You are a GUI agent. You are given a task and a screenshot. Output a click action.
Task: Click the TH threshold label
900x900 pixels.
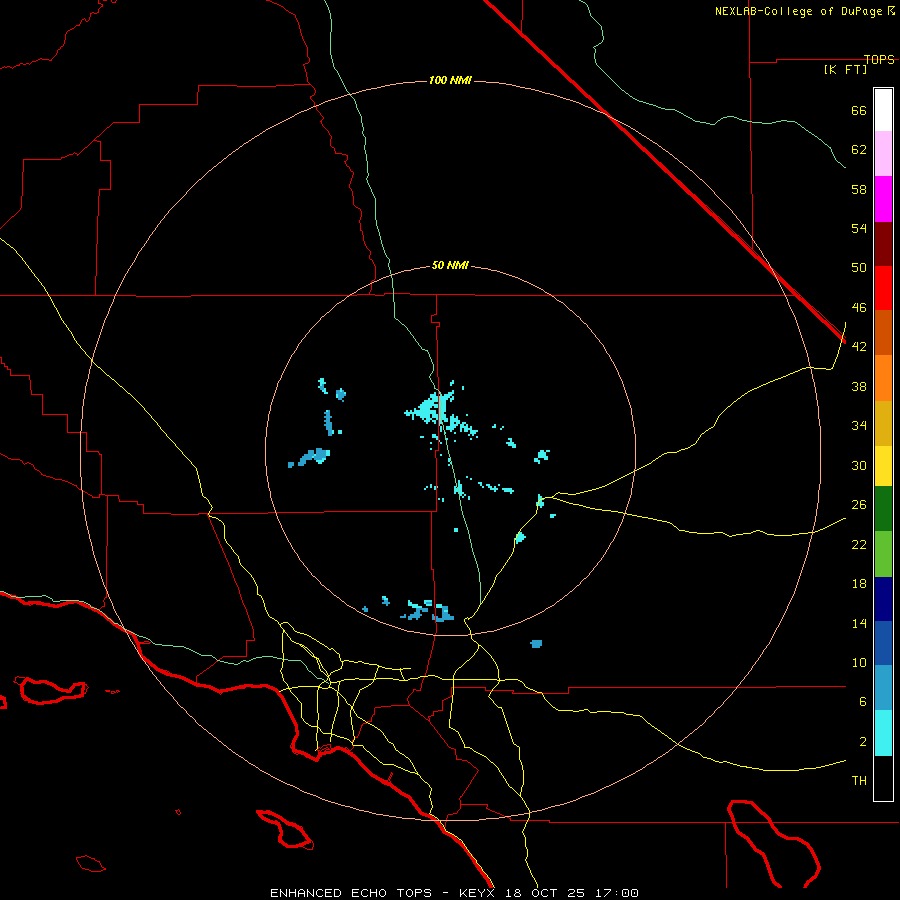point(859,781)
